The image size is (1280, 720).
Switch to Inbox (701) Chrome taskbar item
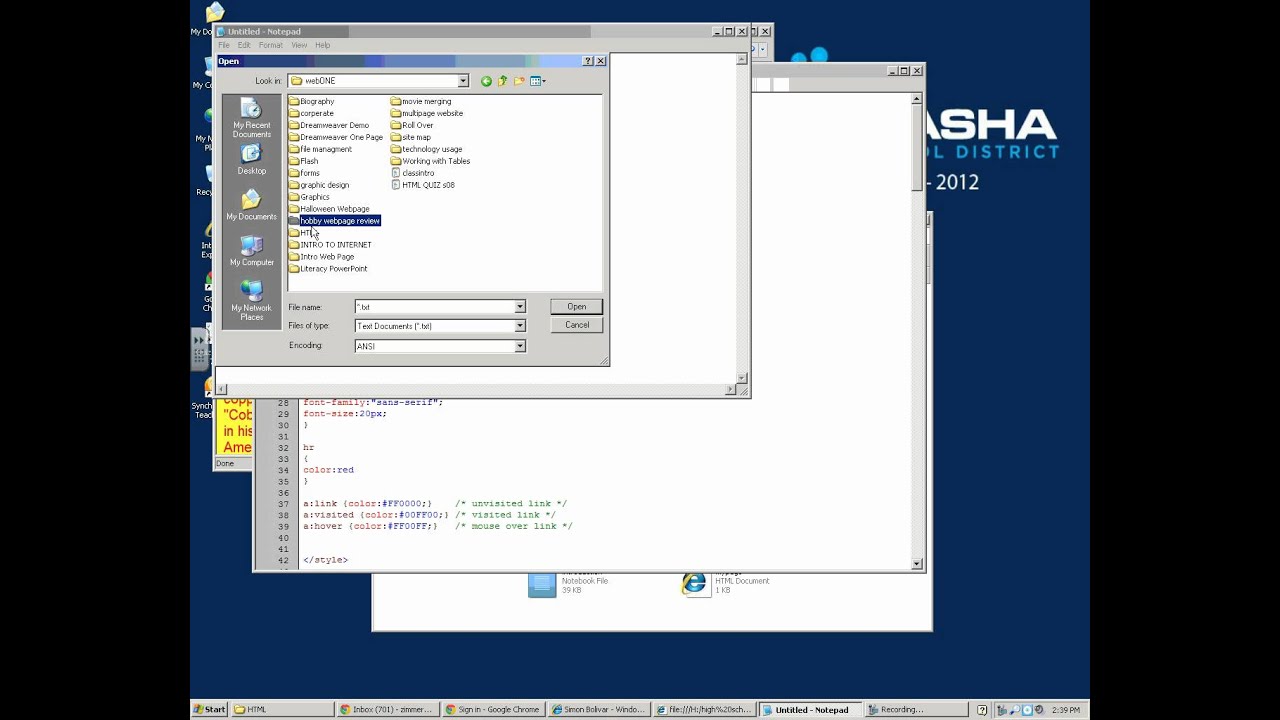pyautogui.click(x=387, y=710)
